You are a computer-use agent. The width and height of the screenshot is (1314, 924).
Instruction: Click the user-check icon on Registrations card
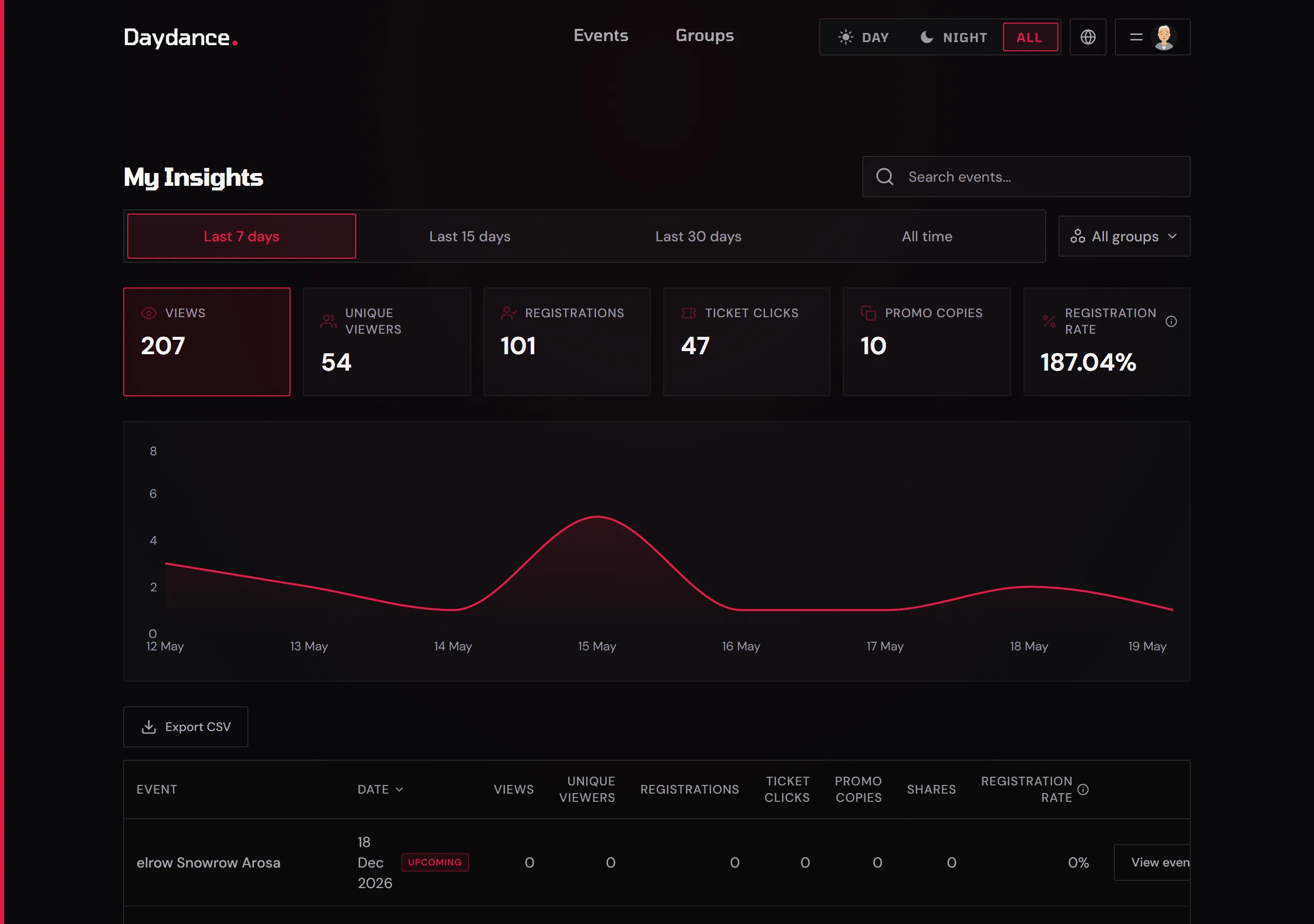tap(509, 313)
